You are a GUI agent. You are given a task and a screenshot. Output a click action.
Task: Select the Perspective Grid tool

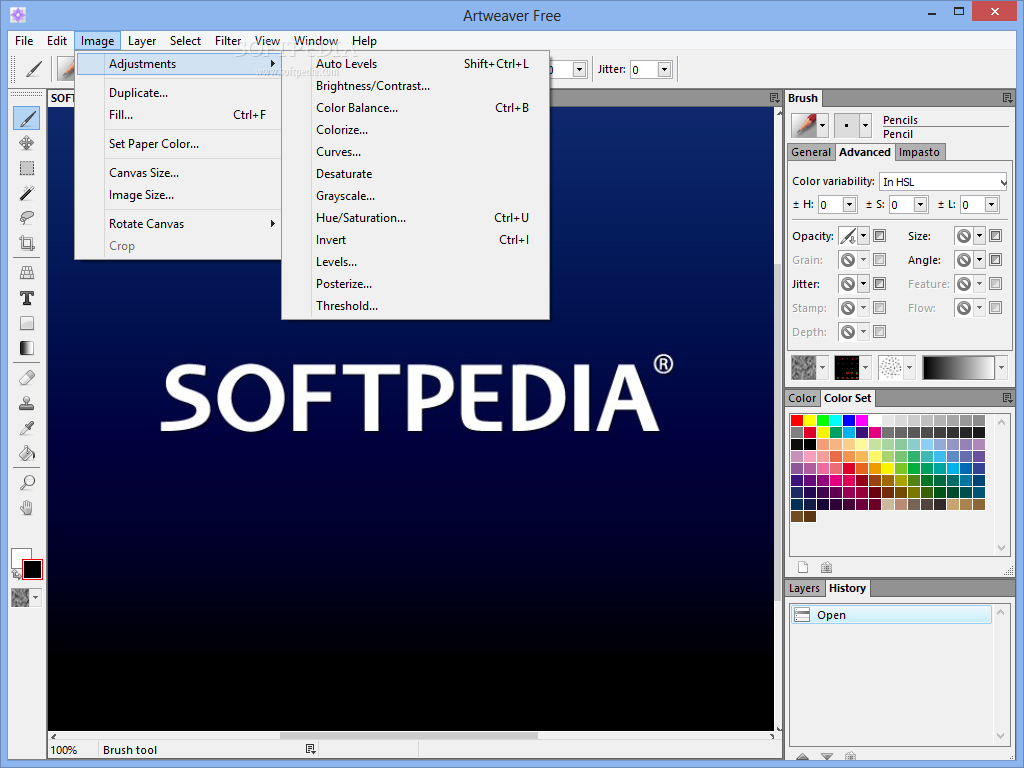coord(27,273)
